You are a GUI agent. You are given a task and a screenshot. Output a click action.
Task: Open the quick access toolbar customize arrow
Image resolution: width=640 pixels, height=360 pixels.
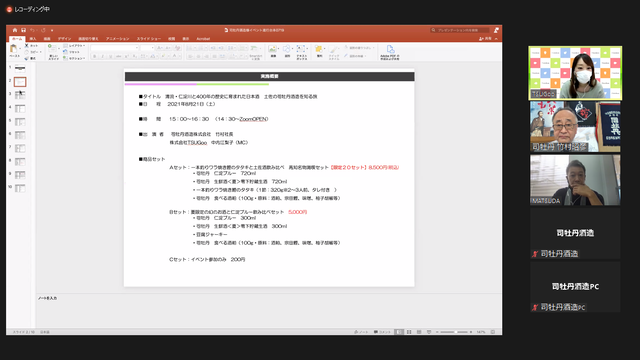point(52,30)
